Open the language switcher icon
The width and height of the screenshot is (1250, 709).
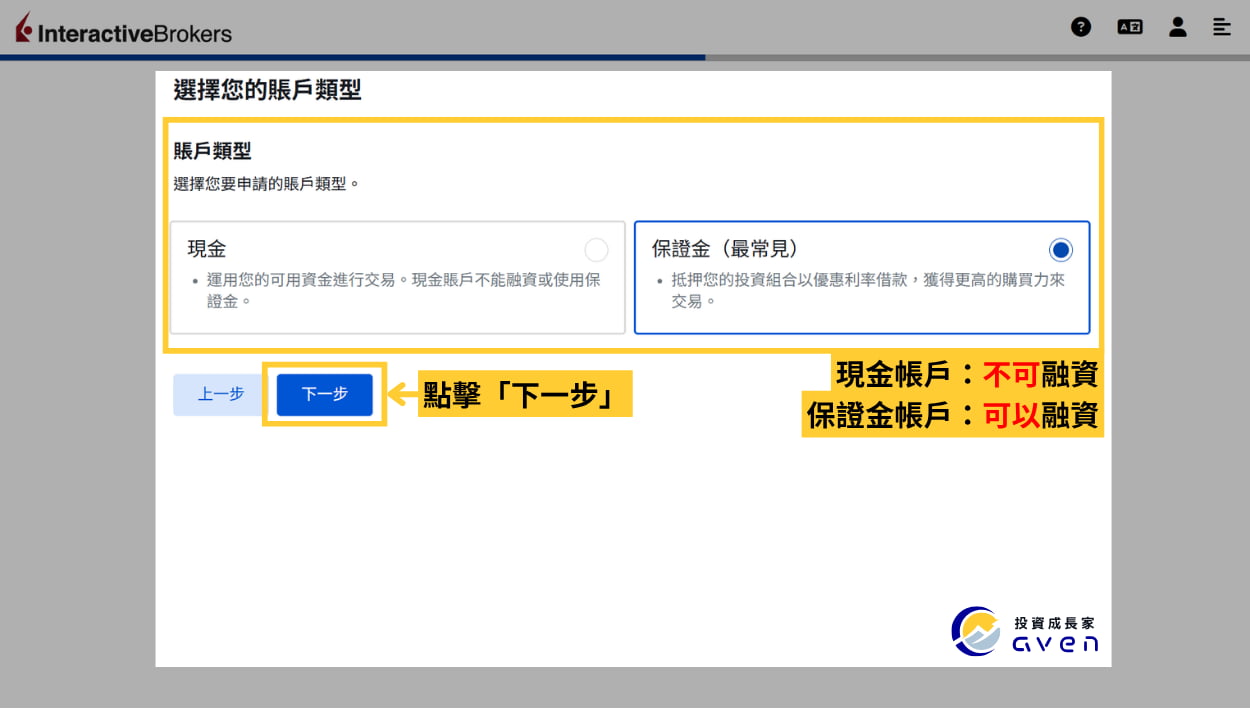(1130, 27)
